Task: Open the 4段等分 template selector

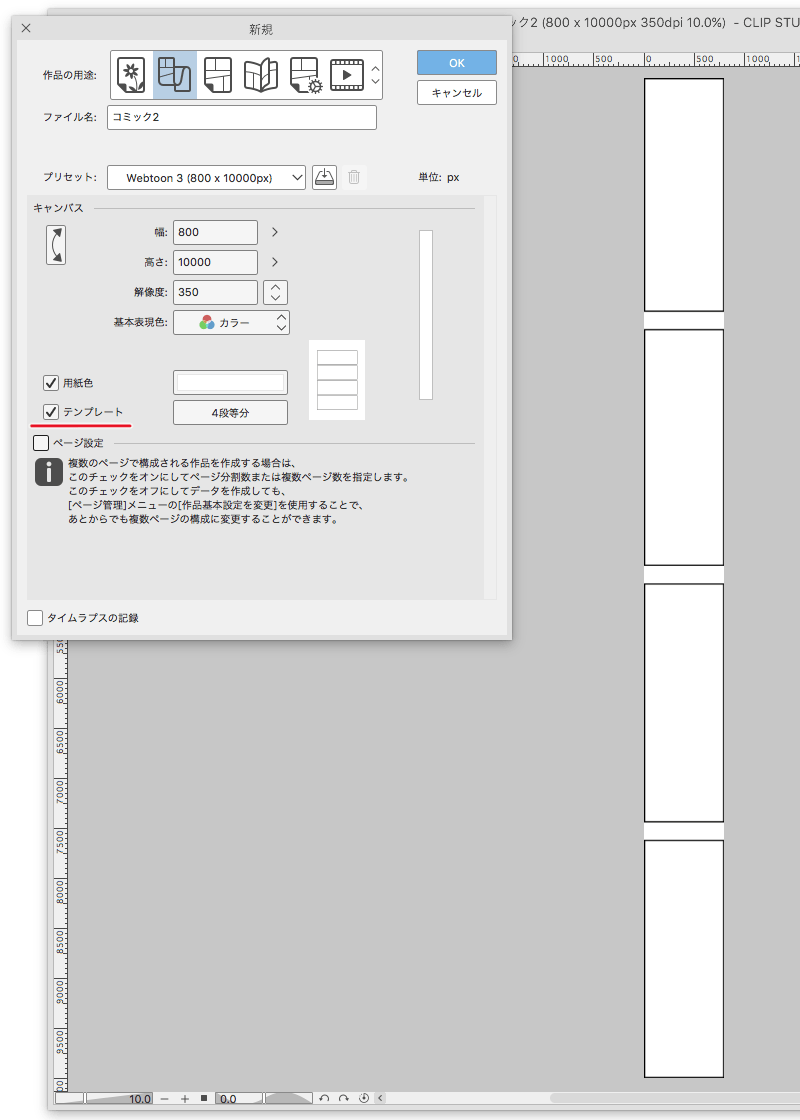Action: click(231, 412)
